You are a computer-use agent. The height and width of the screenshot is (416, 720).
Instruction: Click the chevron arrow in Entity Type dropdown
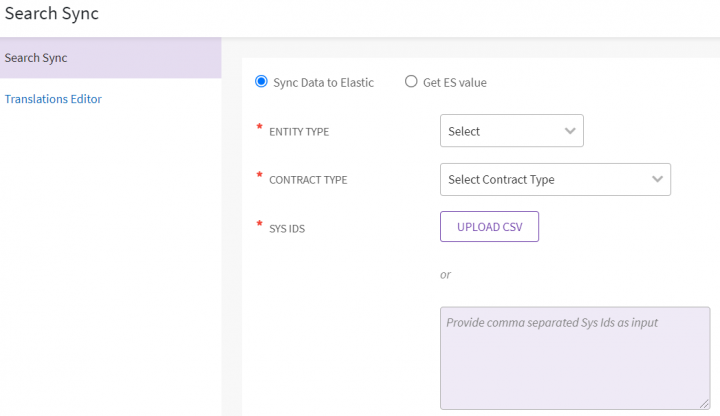pyautogui.click(x=570, y=131)
